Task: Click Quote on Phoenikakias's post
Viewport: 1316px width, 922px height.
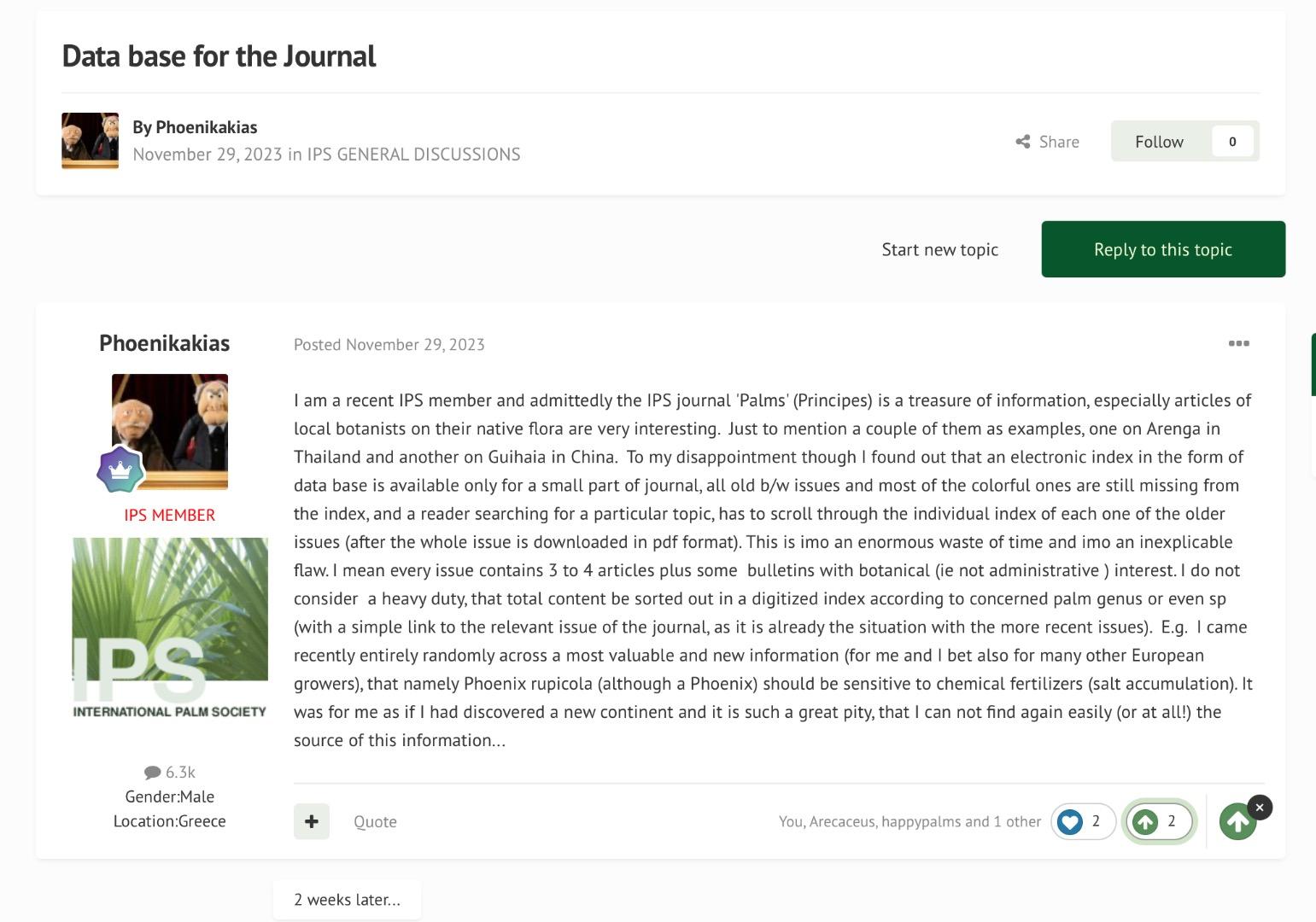Action: pyautogui.click(x=375, y=821)
